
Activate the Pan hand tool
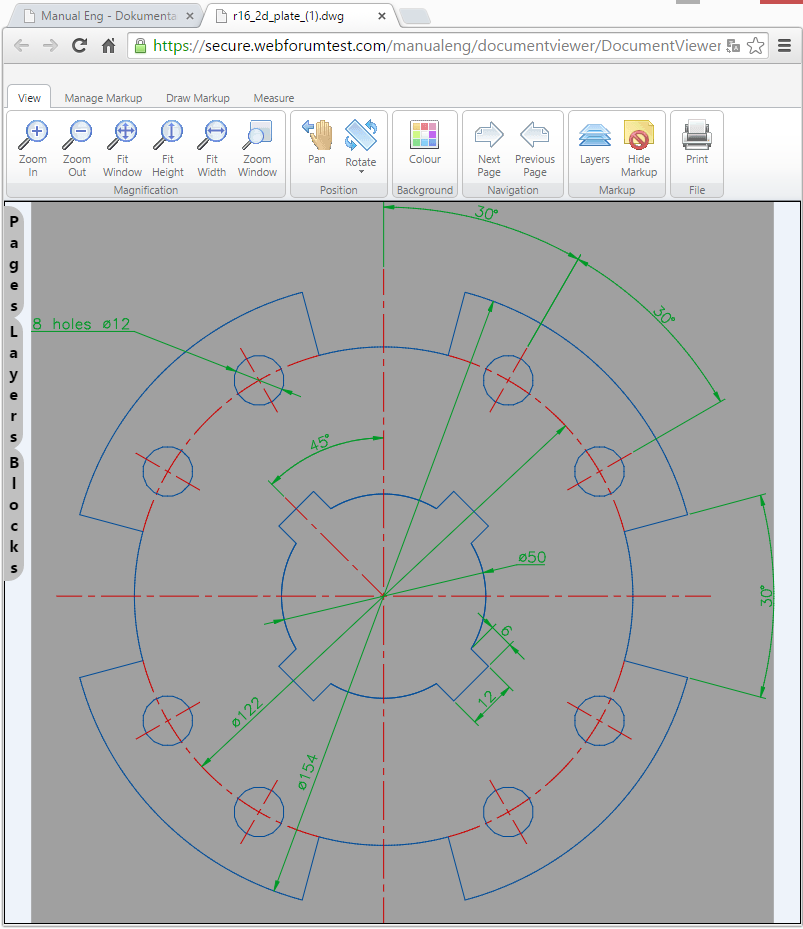pyautogui.click(x=317, y=142)
